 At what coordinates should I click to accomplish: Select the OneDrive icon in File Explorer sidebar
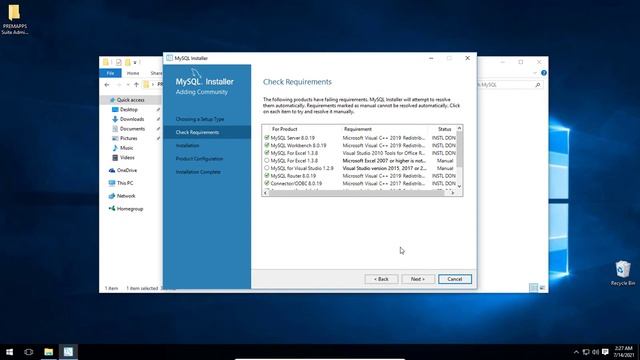pyautogui.click(x=112, y=170)
